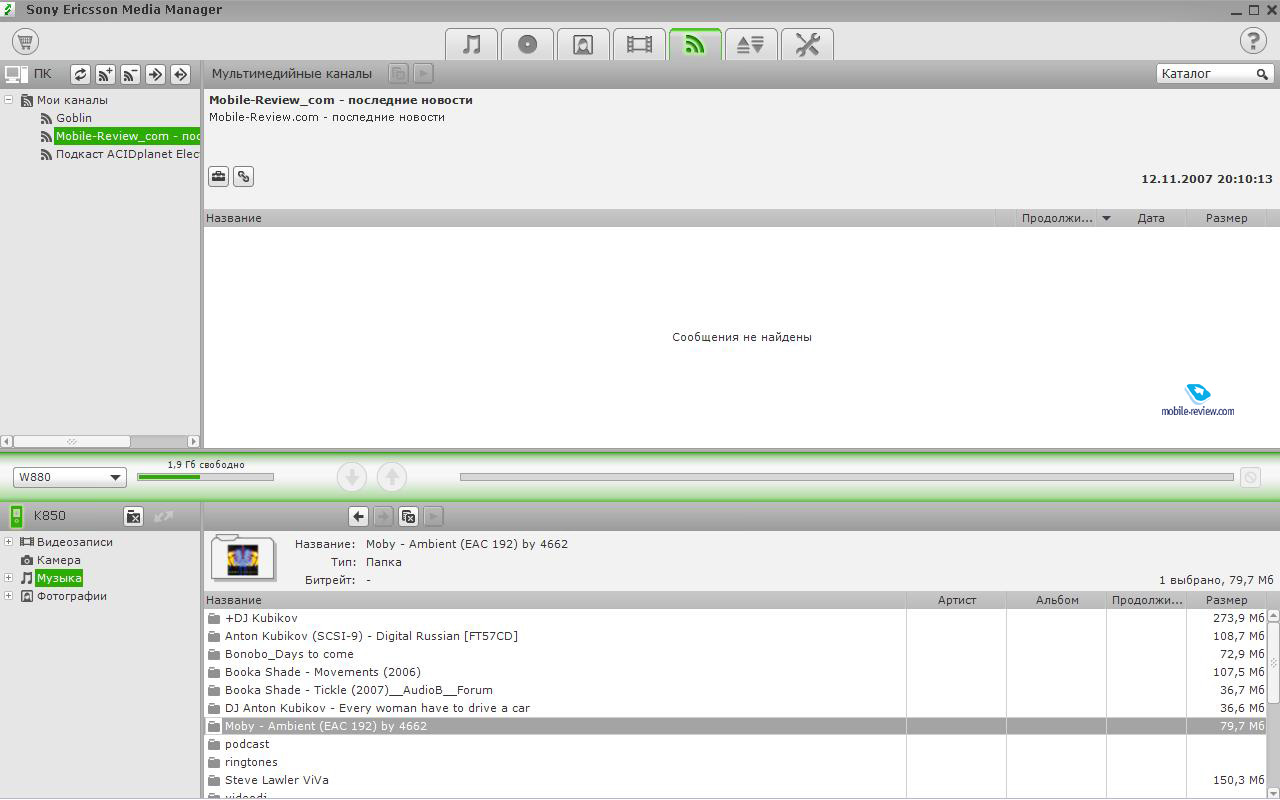Click the back arrow in device toolbar

[x=358, y=516]
